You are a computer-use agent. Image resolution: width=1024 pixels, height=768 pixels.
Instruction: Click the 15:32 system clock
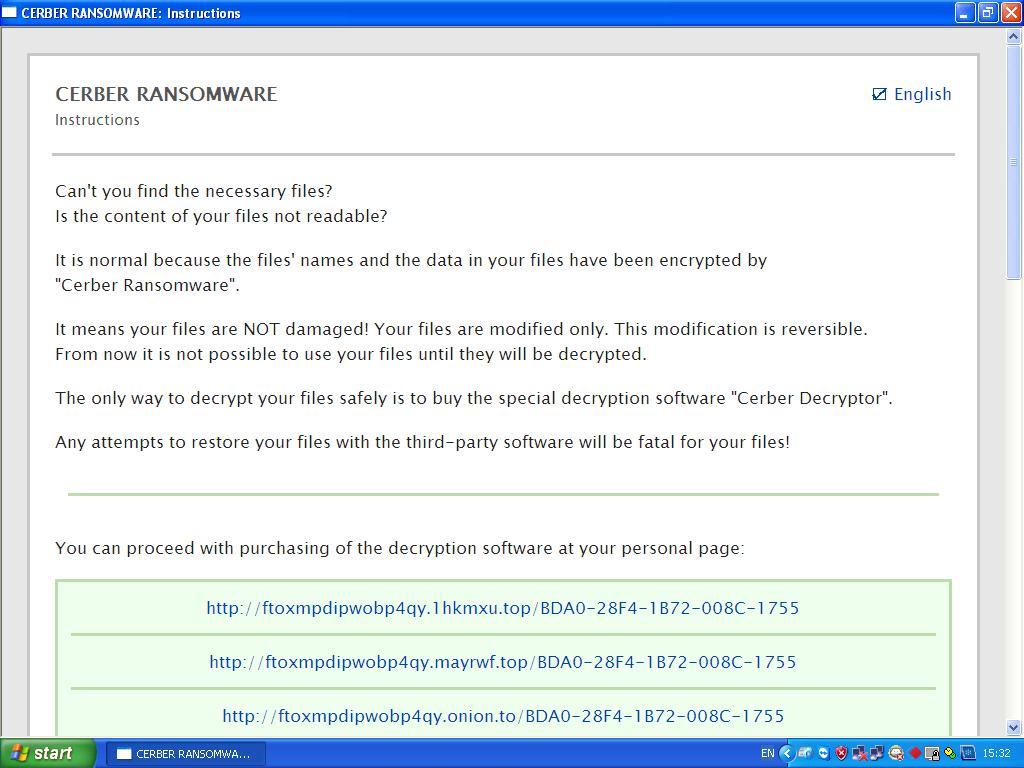tap(997, 754)
